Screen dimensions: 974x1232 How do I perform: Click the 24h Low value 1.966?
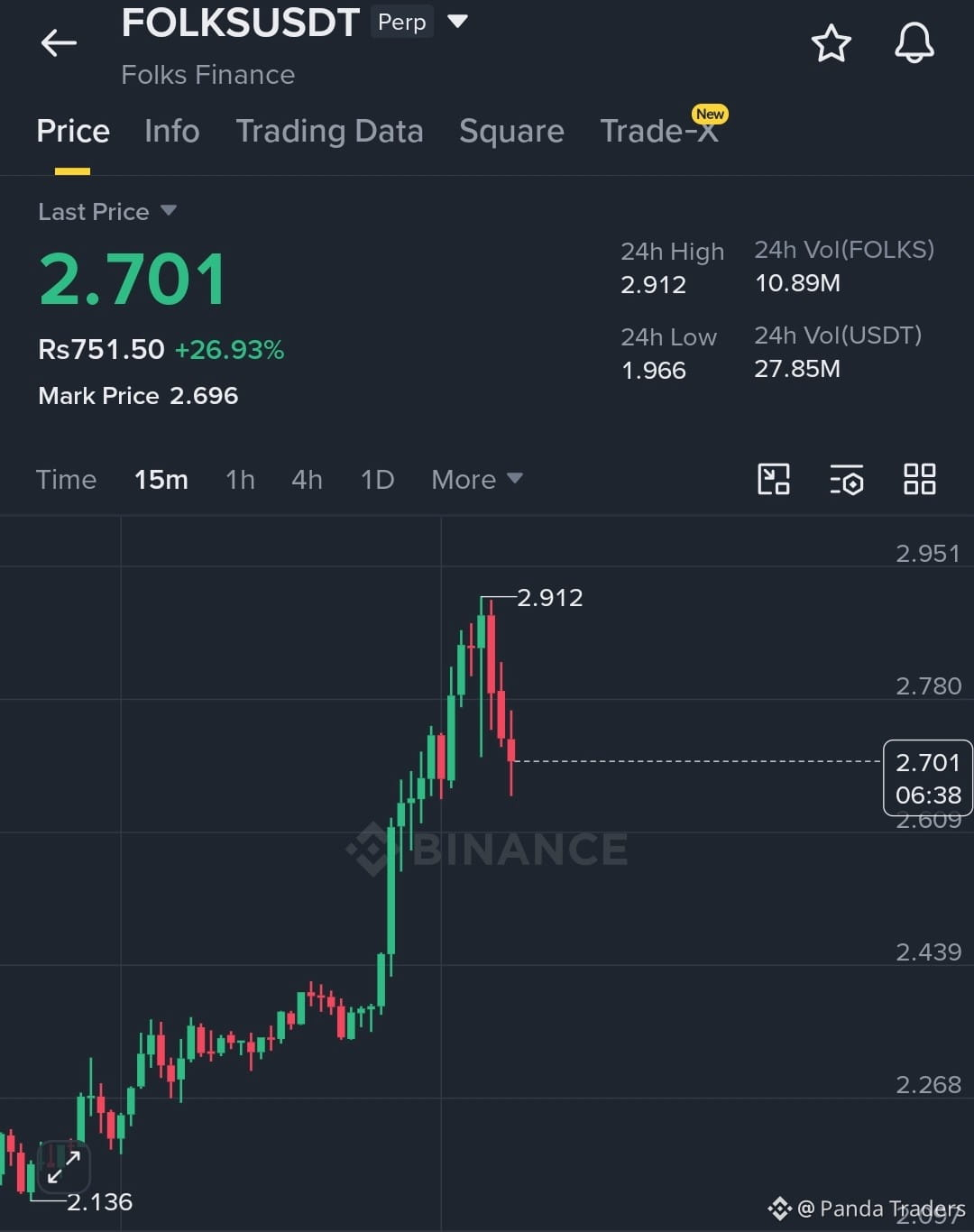653,371
